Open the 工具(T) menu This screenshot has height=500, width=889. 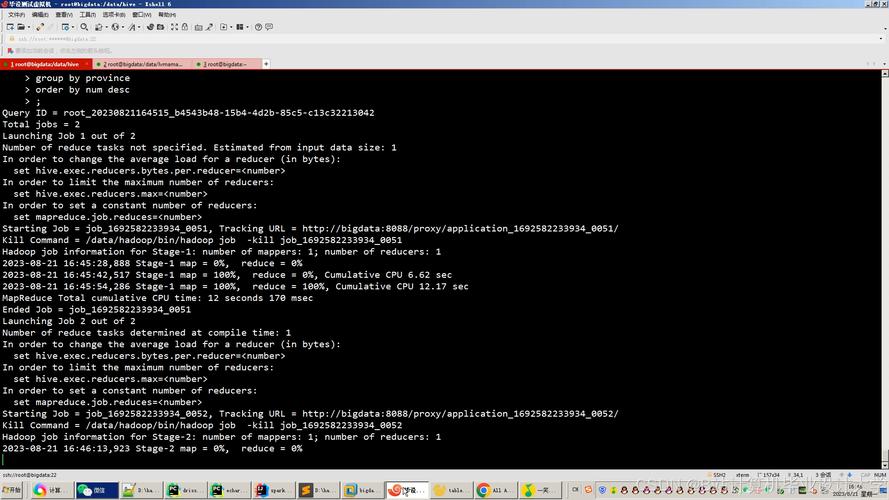[x=88, y=15]
